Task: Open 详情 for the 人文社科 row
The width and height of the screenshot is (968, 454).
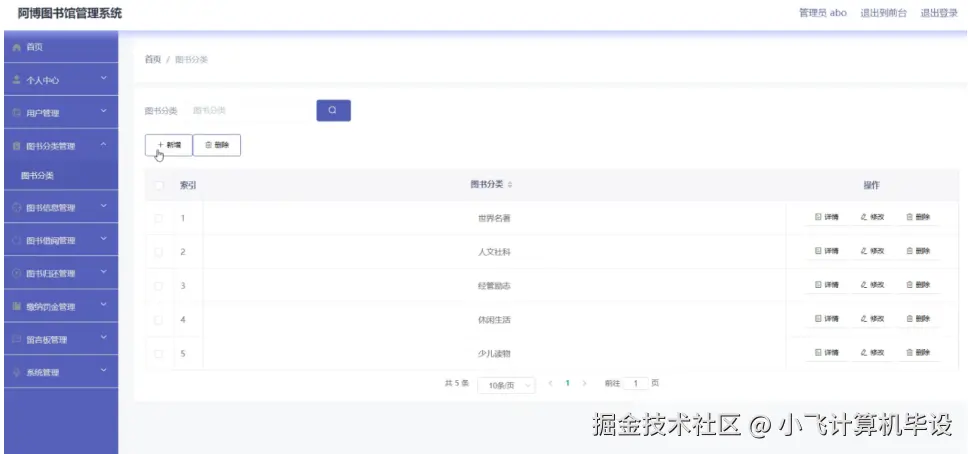Action: [x=827, y=251]
